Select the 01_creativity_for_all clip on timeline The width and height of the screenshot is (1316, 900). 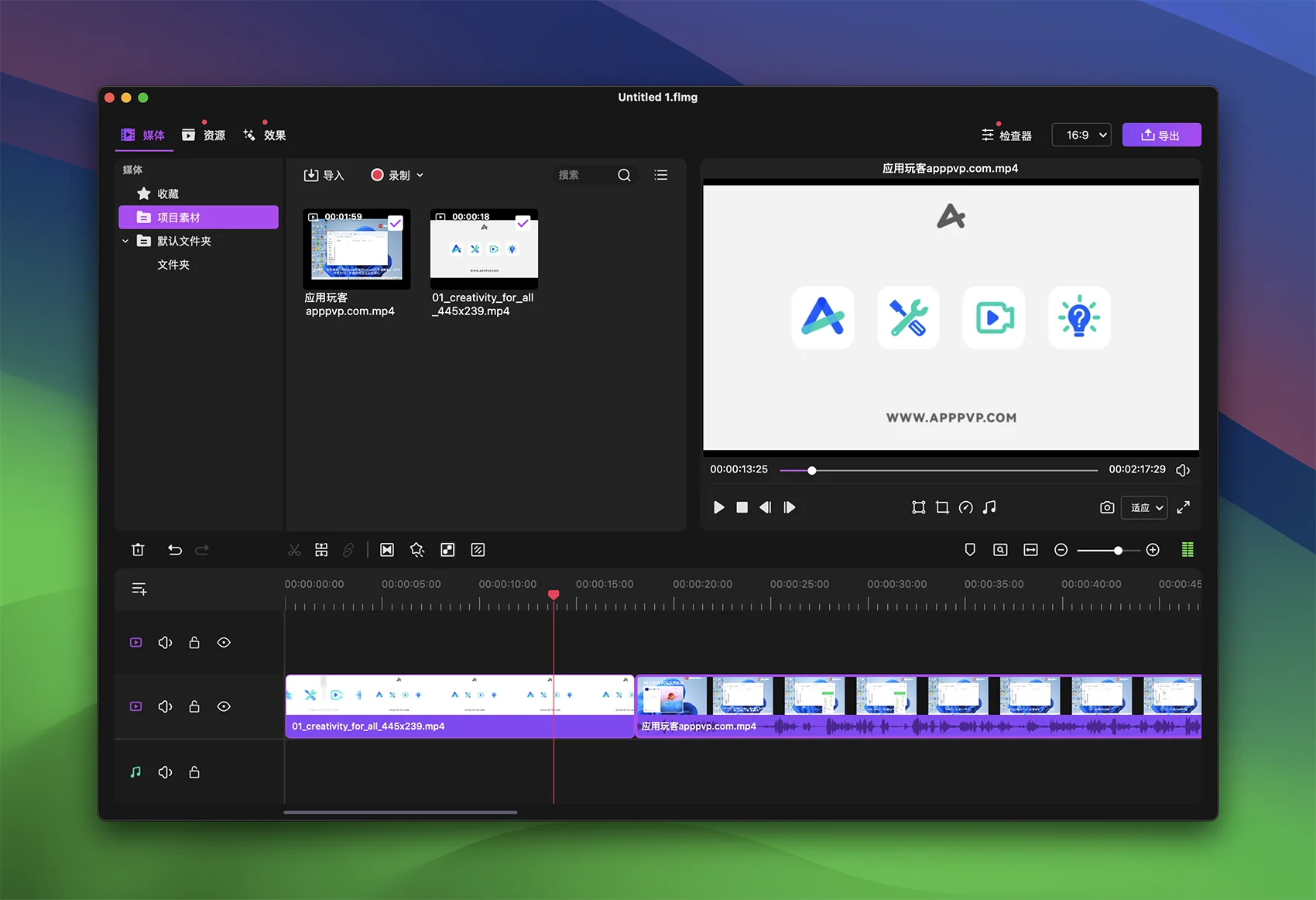(460, 706)
